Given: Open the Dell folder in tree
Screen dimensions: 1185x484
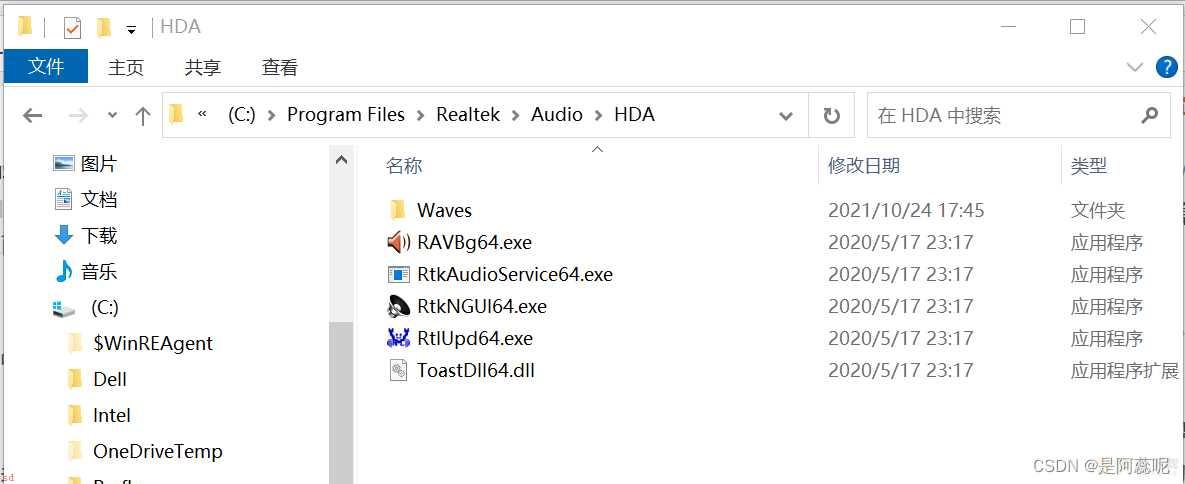Looking at the screenshot, I should 97,379.
